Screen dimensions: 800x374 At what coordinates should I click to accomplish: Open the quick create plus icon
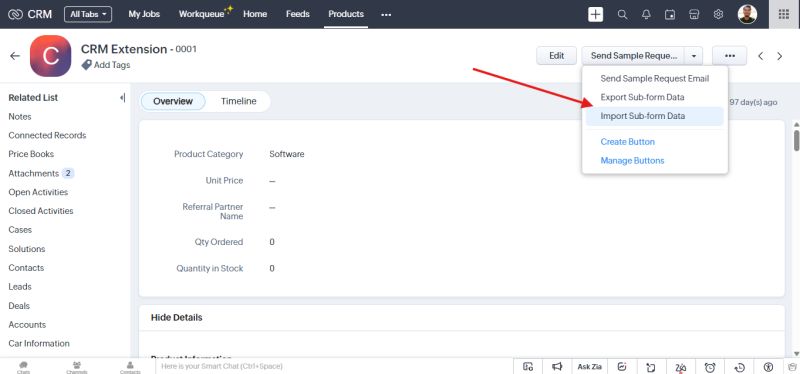tap(595, 14)
